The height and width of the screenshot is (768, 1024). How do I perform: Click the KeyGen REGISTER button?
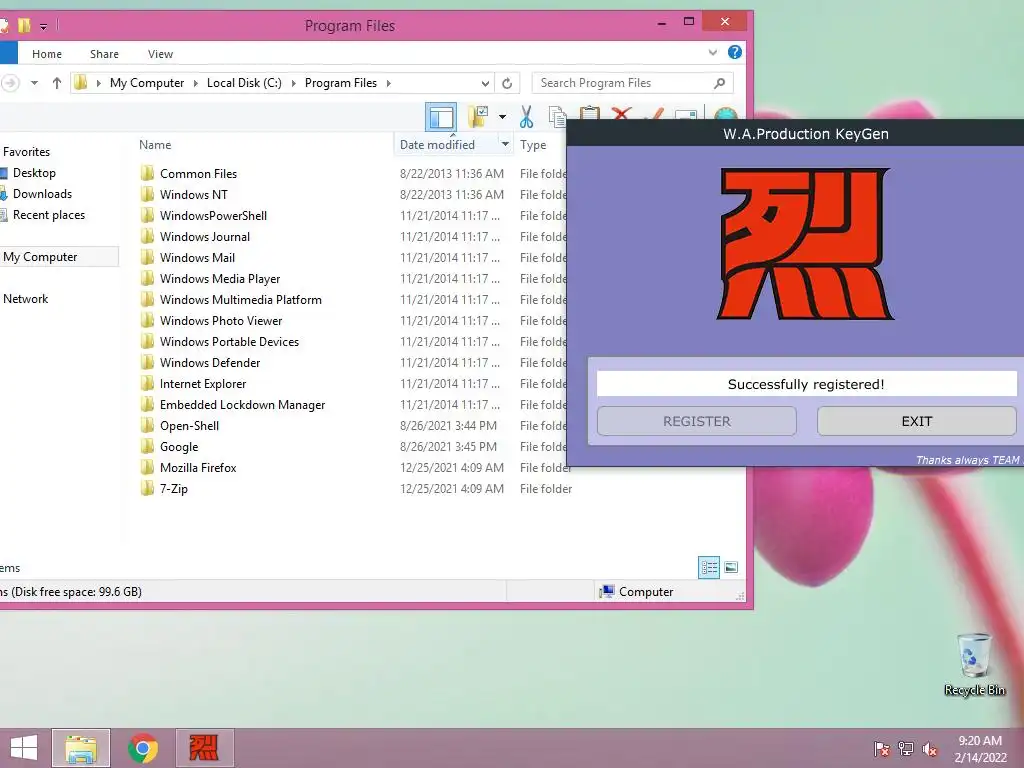pyautogui.click(x=697, y=421)
